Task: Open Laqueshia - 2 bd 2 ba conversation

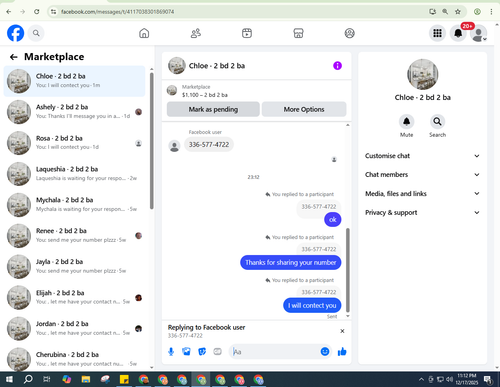Action: click(x=74, y=174)
